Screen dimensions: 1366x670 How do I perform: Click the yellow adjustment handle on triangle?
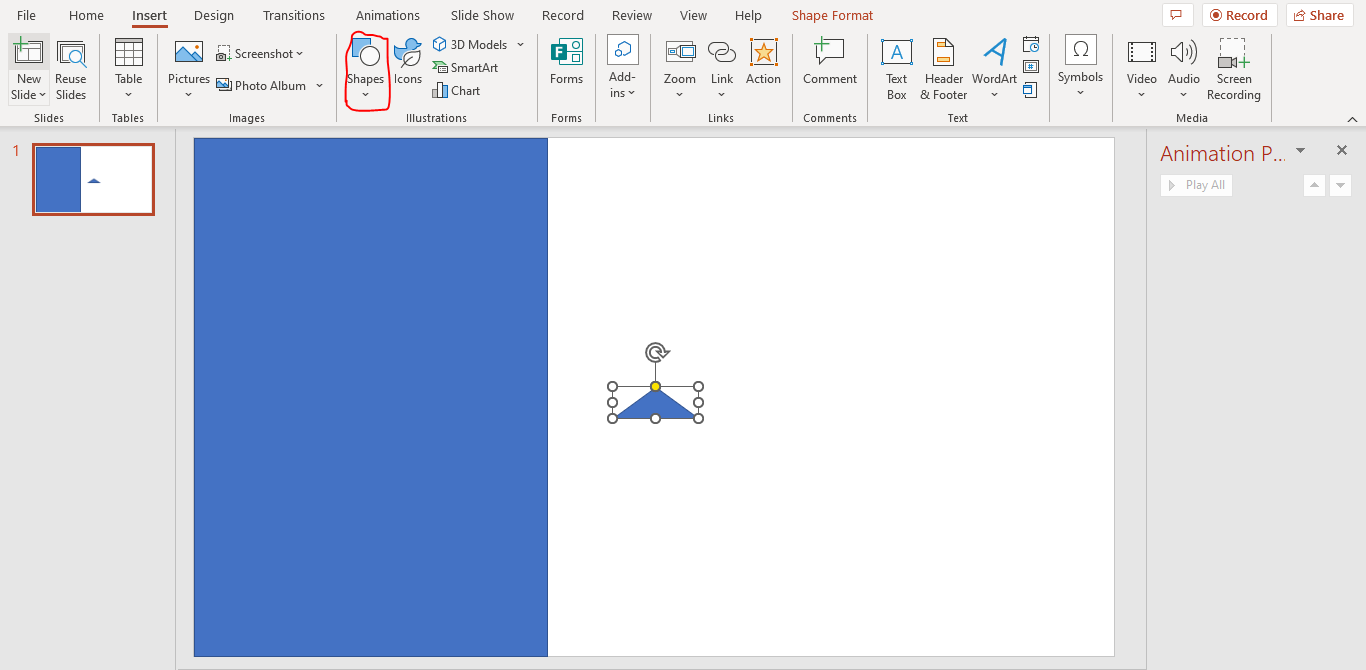click(655, 386)
